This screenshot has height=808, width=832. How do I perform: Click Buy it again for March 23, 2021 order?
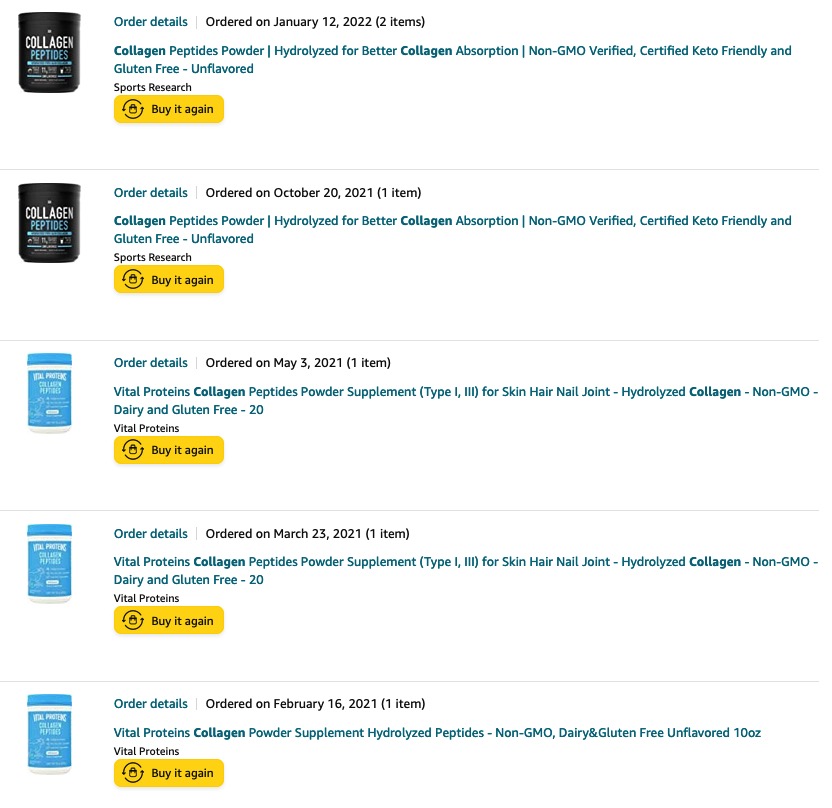169,621
